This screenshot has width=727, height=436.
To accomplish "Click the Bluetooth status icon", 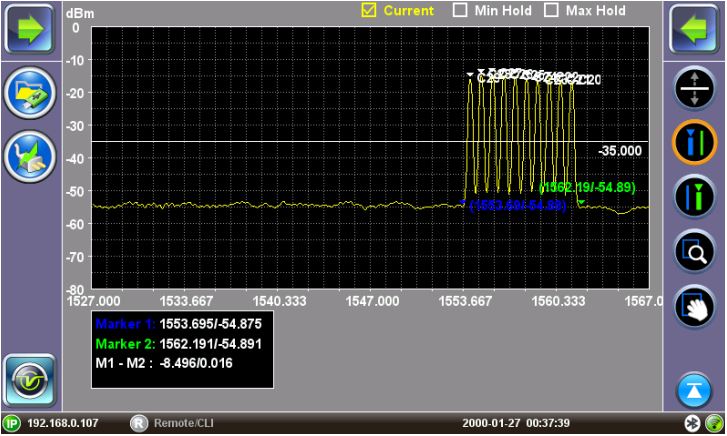I will (691, 424).
